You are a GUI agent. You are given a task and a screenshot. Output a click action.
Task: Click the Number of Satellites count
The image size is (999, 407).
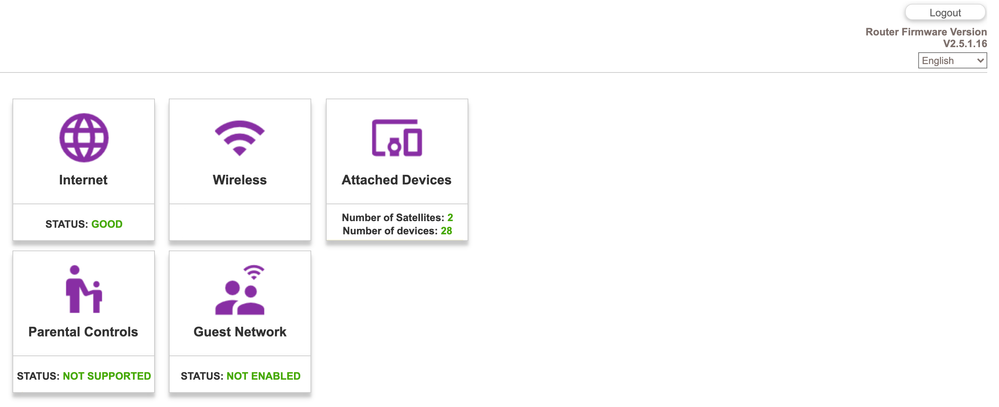coord(449,218)
